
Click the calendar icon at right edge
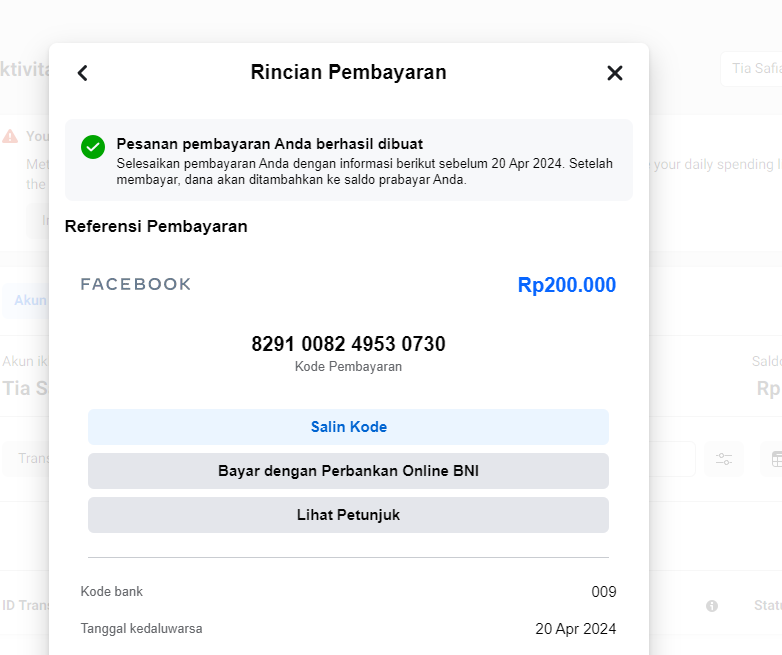[774, 459]
